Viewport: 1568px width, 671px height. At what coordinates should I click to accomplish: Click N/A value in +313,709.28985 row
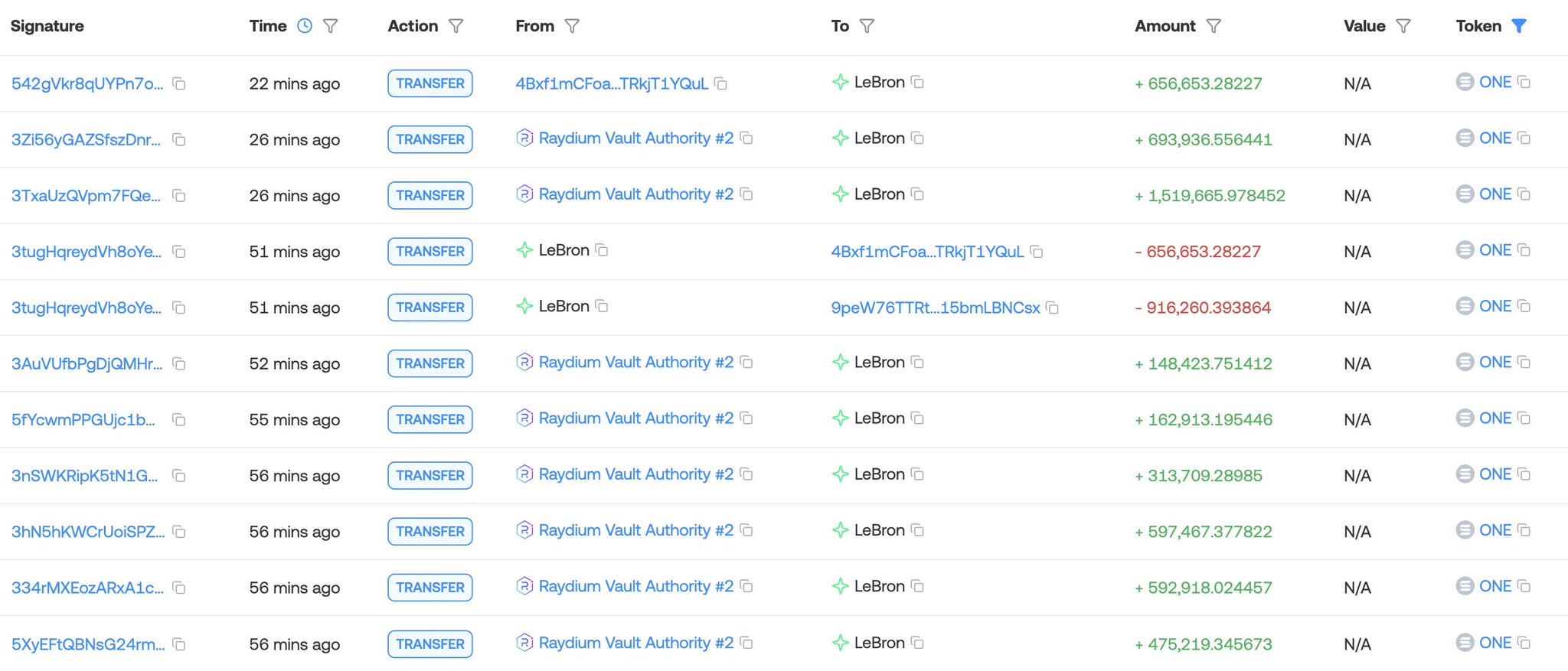click(1357, 475)
